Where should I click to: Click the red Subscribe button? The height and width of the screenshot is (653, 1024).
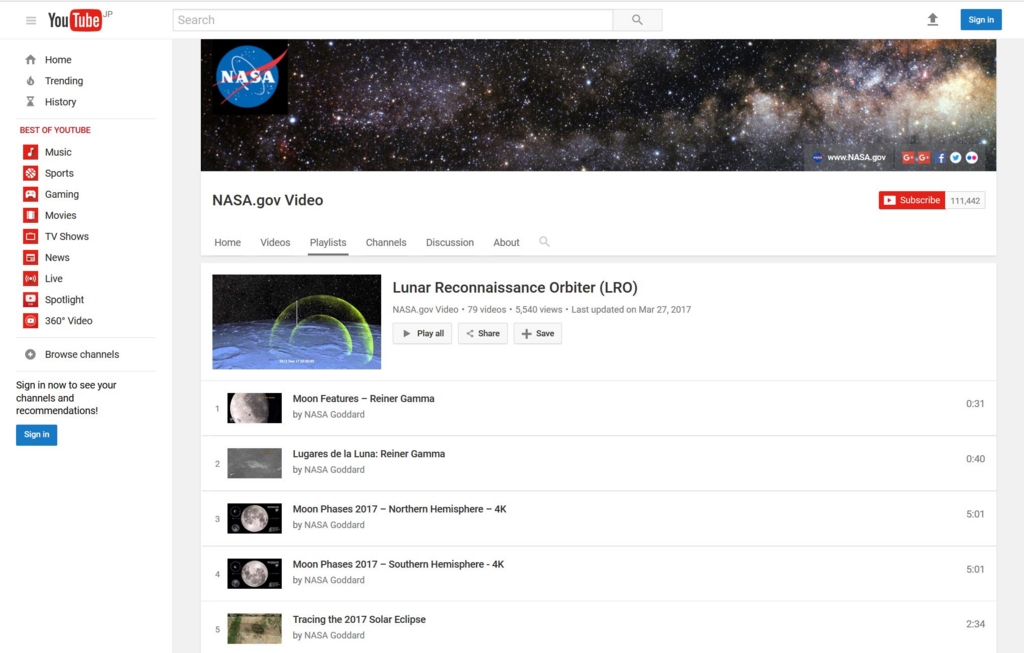912,200
